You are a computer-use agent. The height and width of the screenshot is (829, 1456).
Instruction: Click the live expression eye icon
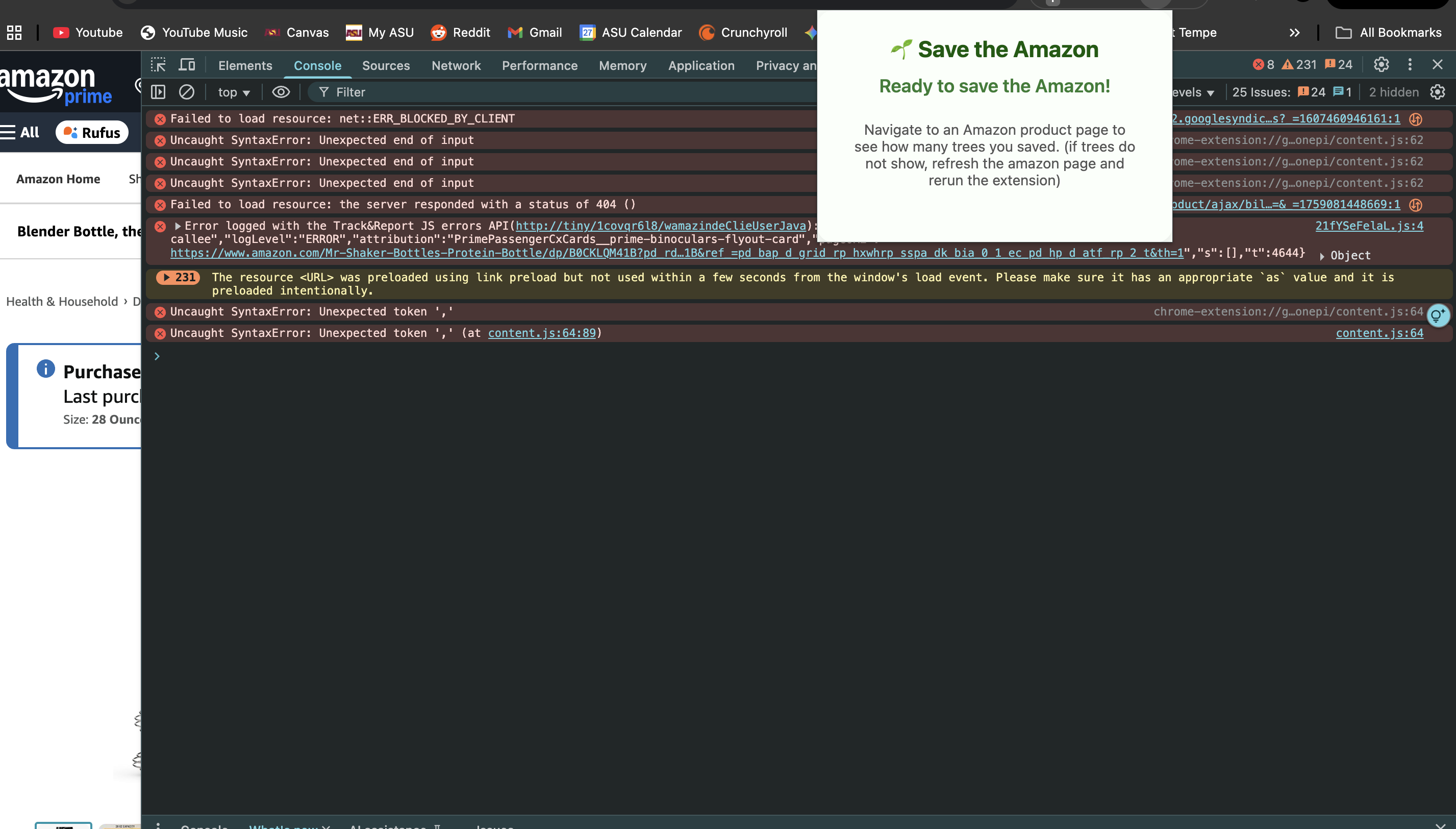[281, 92]
